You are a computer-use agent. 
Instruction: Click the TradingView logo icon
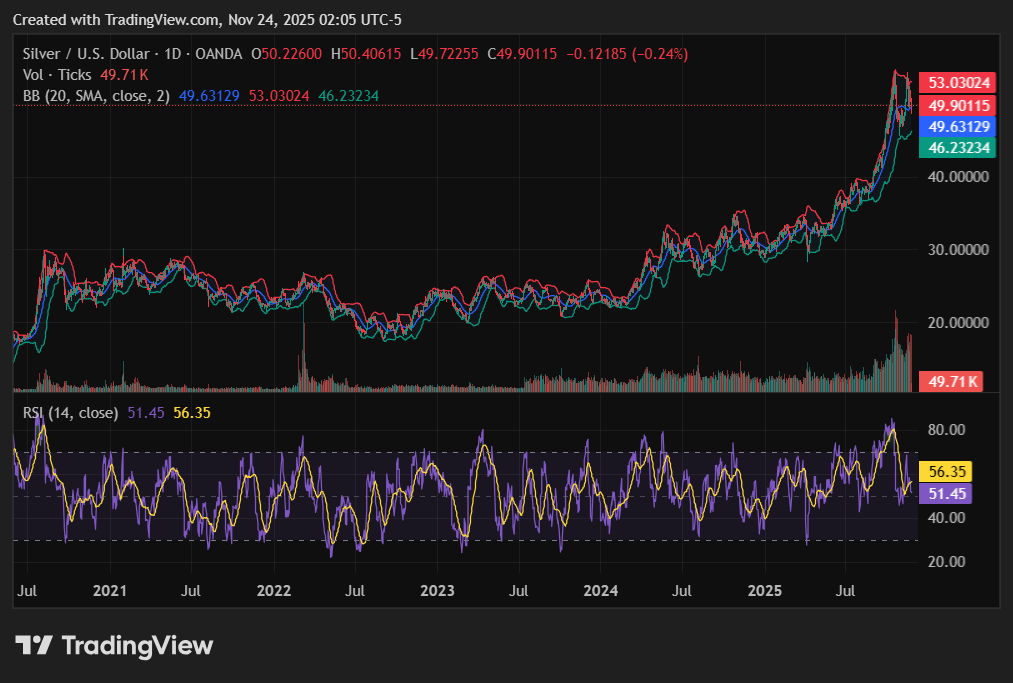tap(34, 646)
